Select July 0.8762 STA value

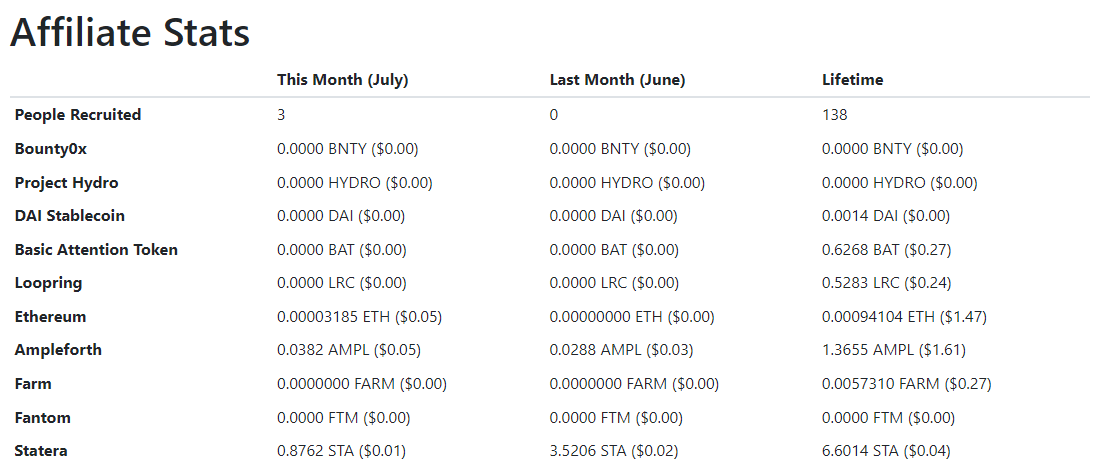tap(341, 451)
